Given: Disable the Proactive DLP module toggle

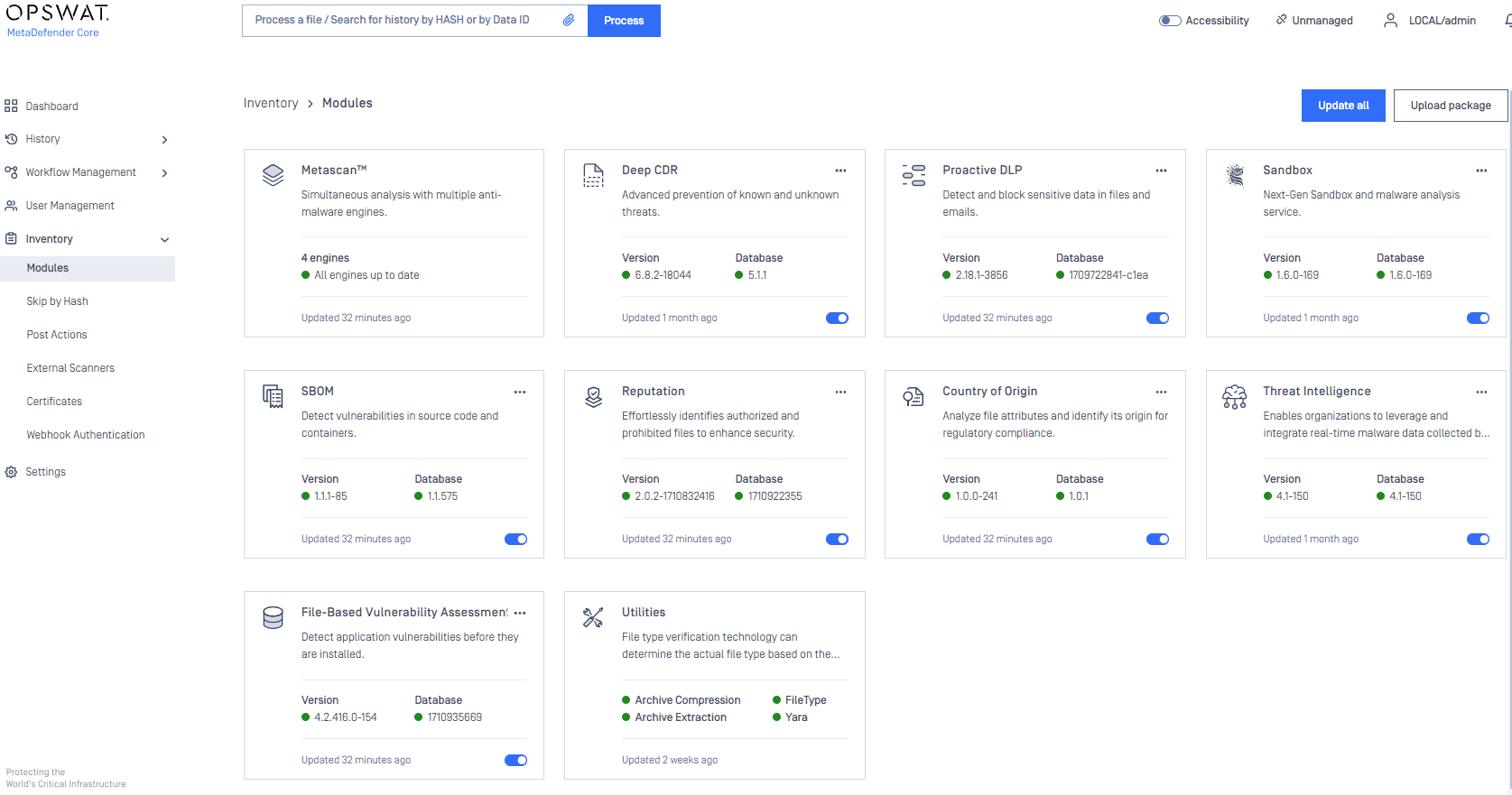Looking at the screenshot, I should point(1157,318).
